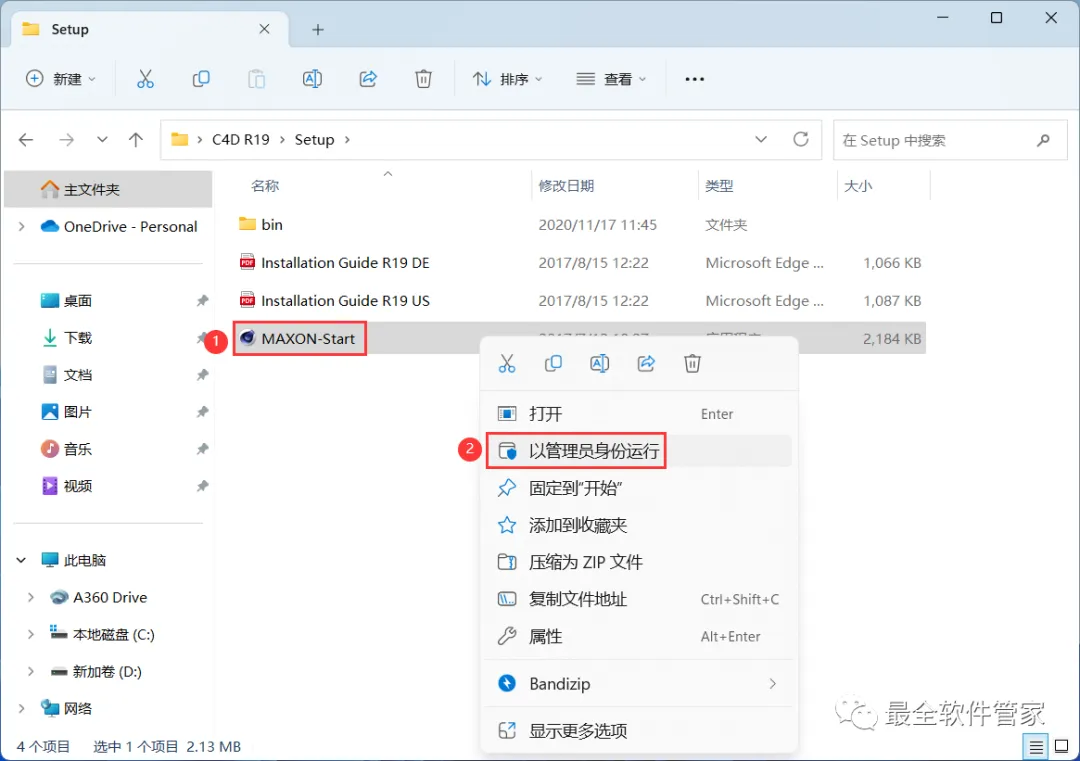Open the 新建 (New) dropdown
The width and height of the screenshot is (1080, 761).
61,79
